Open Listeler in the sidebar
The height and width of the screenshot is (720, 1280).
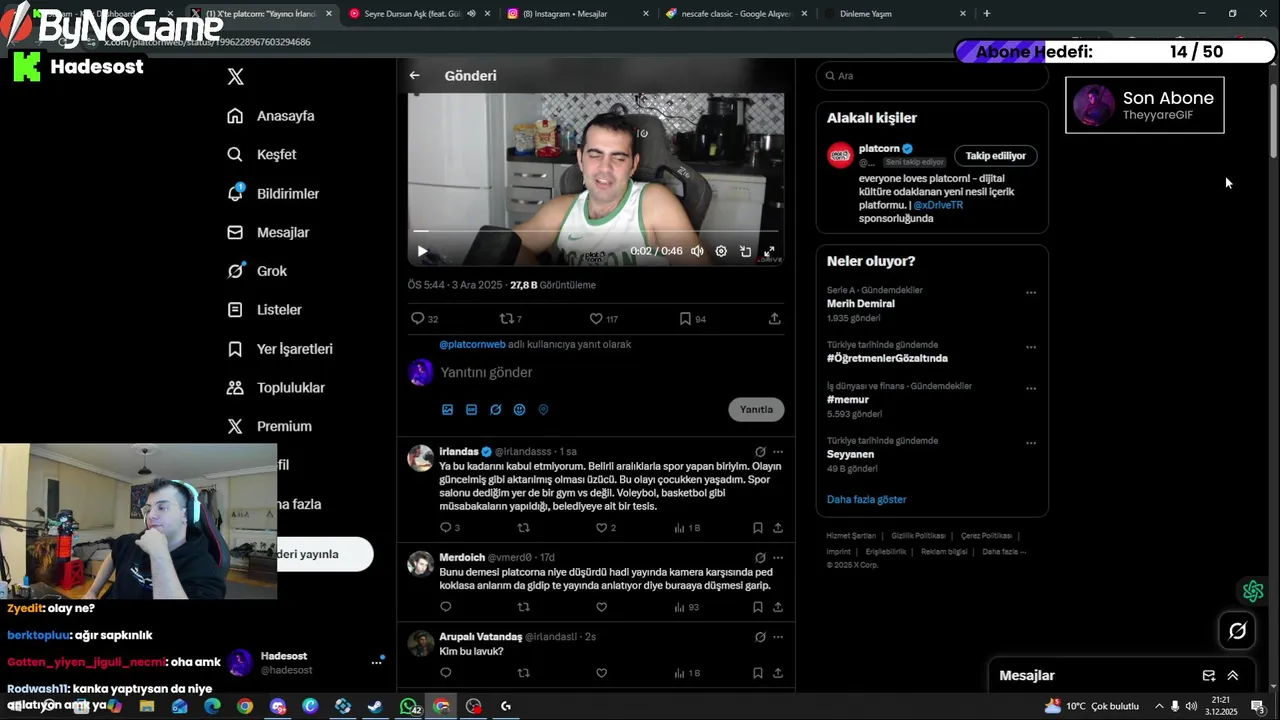(x=264, y=310)
